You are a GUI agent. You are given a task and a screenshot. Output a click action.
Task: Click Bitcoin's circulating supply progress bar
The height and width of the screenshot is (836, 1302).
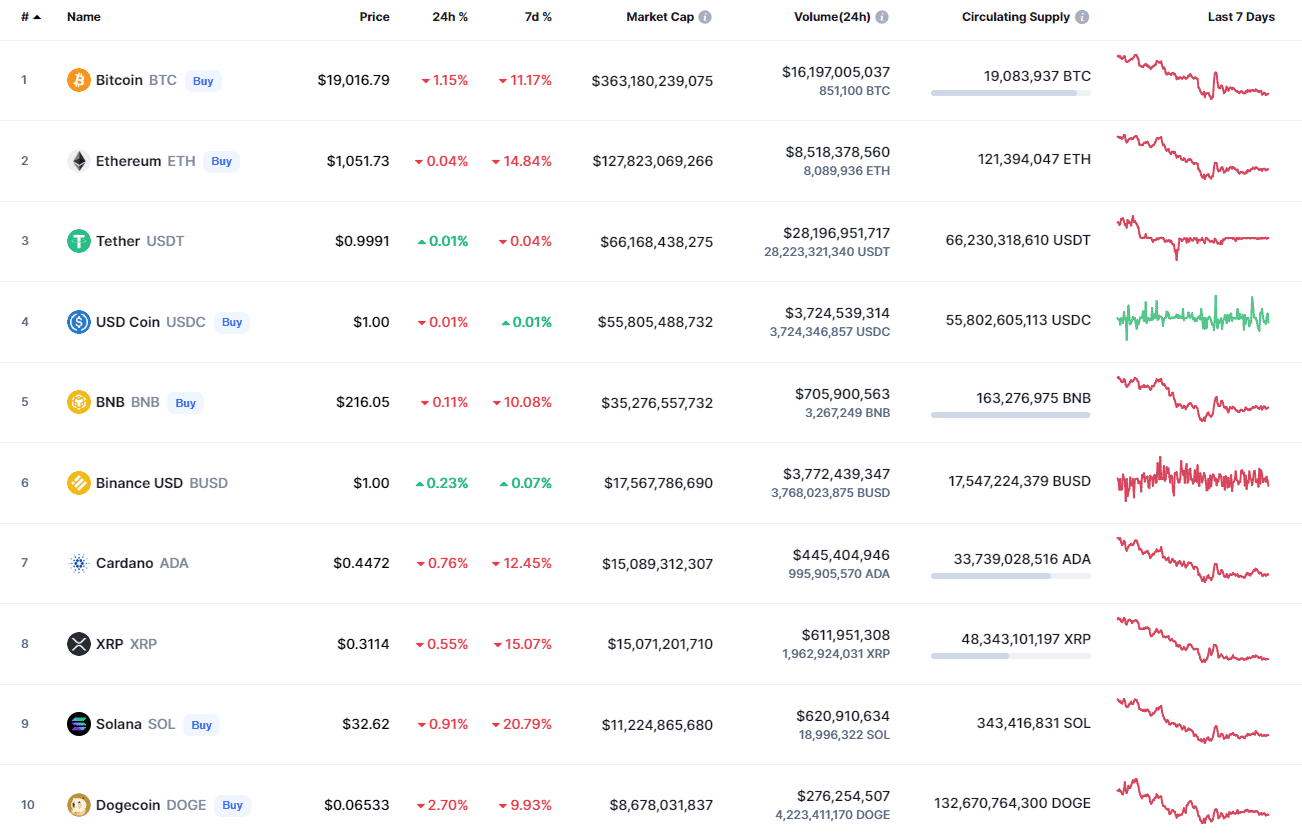(1010, 93)
